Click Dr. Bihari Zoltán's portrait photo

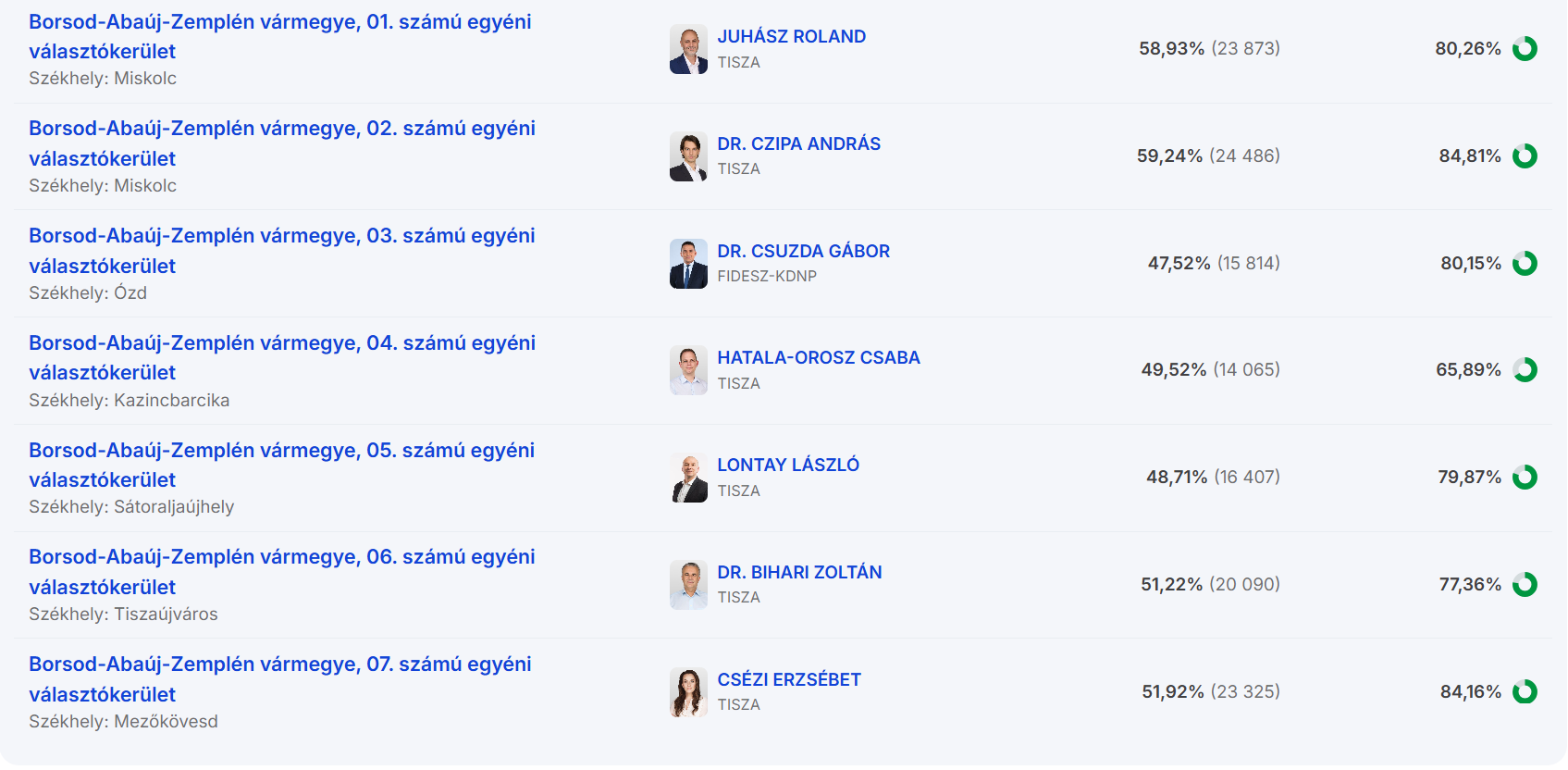(688, 585)
